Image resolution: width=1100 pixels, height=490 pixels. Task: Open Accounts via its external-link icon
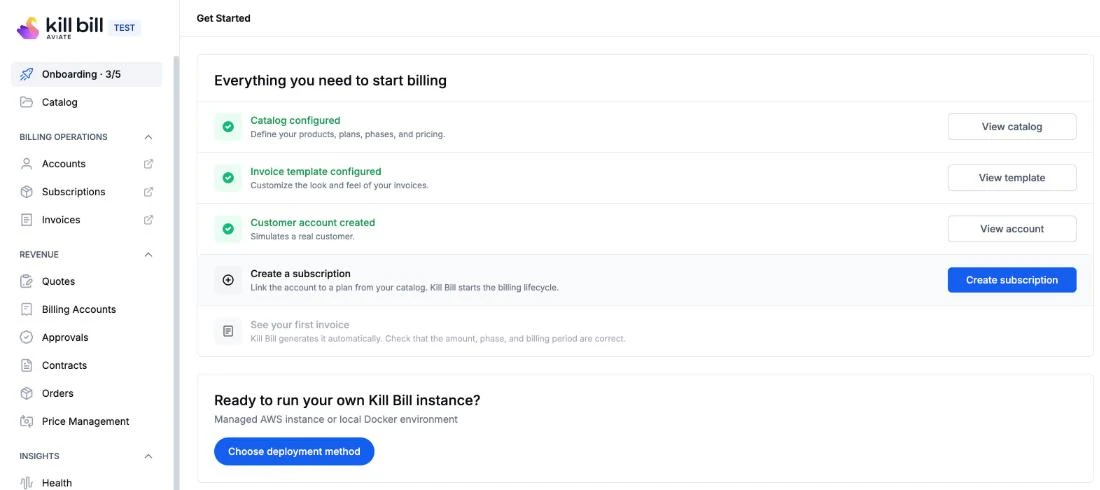pyautogui.click(x=148, y=164)
